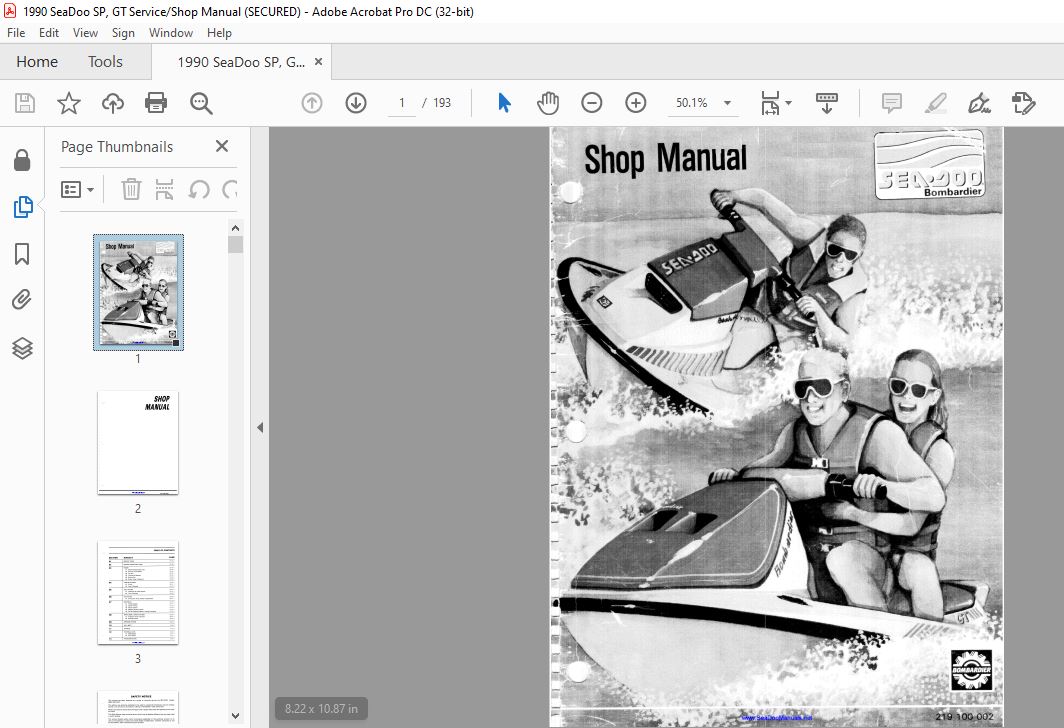Click the "8.22 x 10.87 in" page size label
This screenshot has width=1064, height=728.
pos(321,708)
